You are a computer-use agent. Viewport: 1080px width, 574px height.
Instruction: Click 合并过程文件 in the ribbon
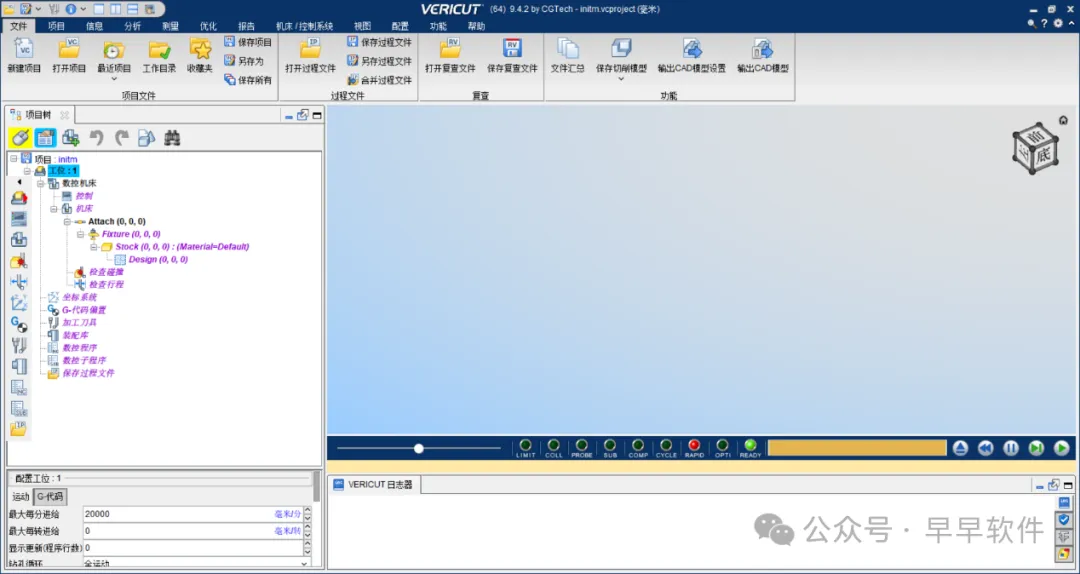point(379,80)
